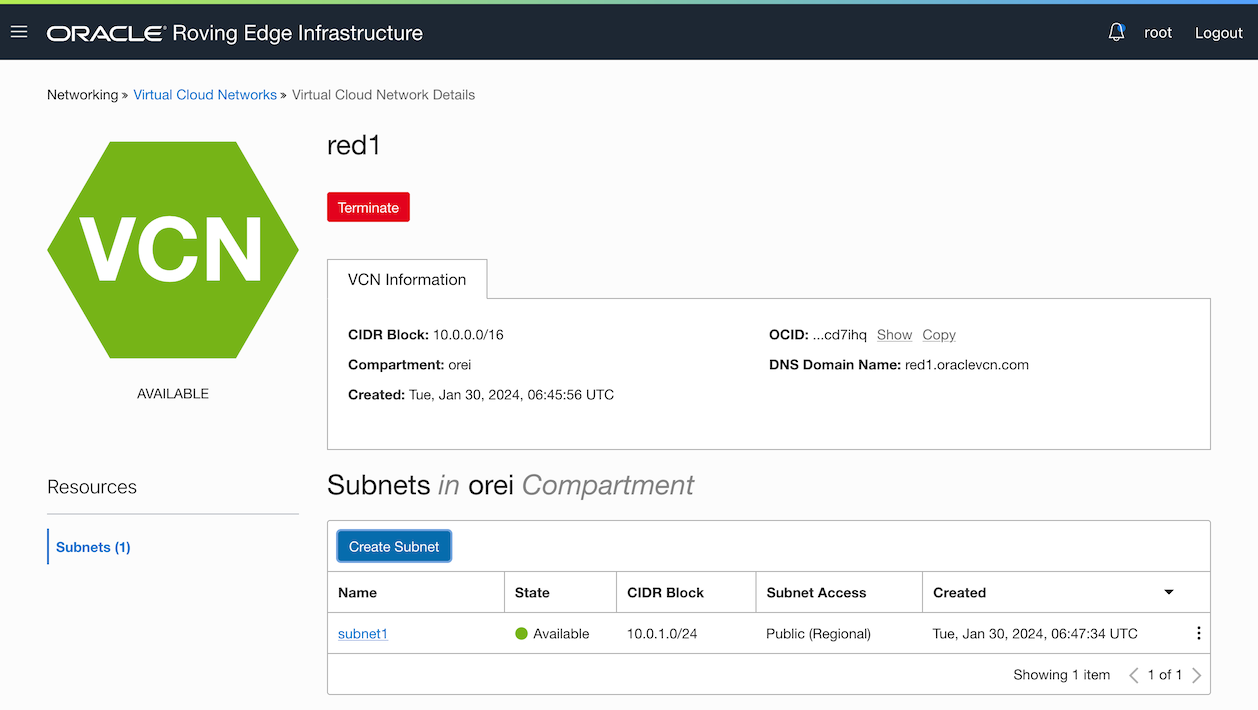1258x710 pixels.
Task: Click the VCN Created date value
Action: click(511, 395)
